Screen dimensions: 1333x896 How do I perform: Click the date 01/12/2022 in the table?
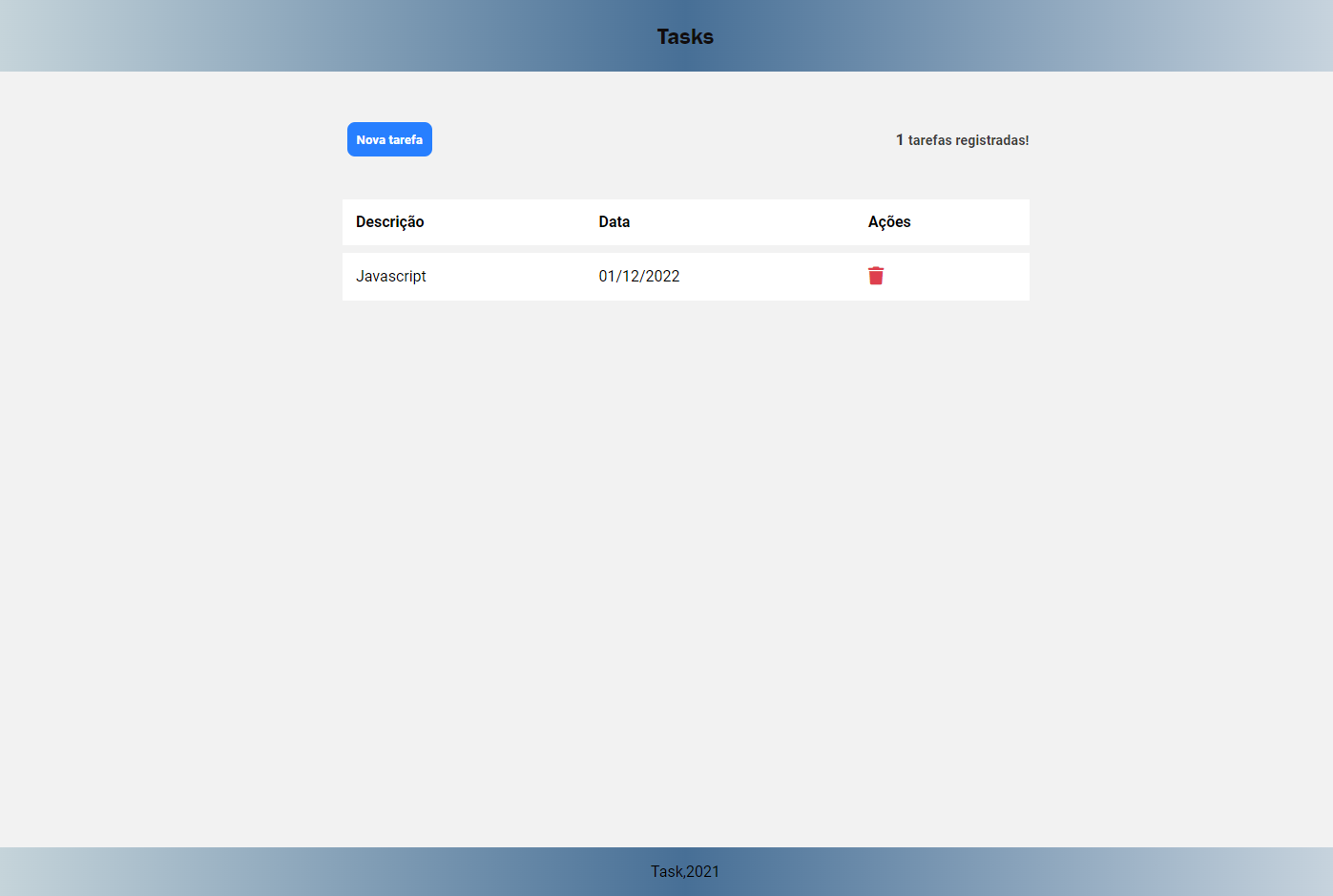tap(638, 276)
